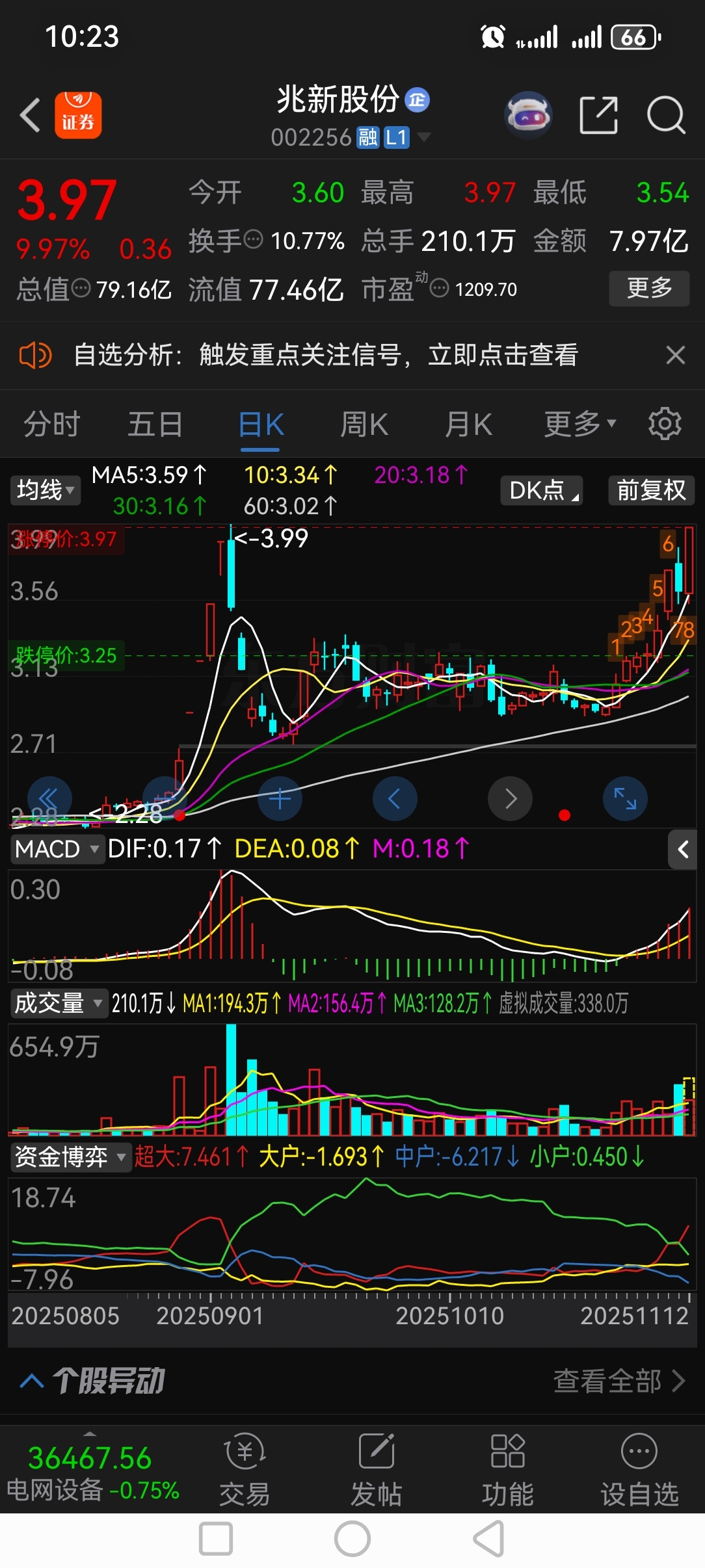Tap the 虚拟成交量:338.0万 label

563,1003
